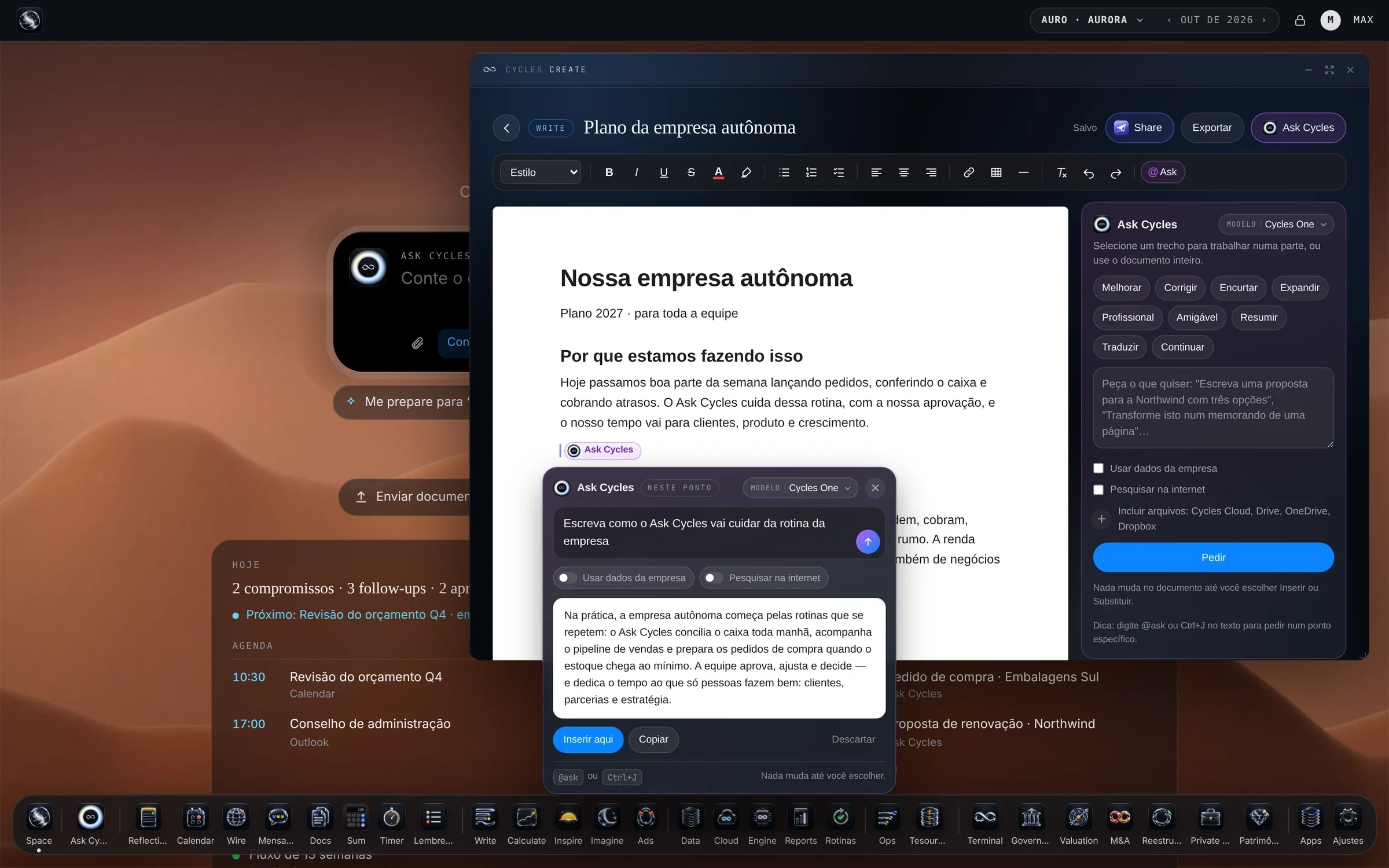
Task: Open Terminal from the dock
Action: [x=984, y=824]
